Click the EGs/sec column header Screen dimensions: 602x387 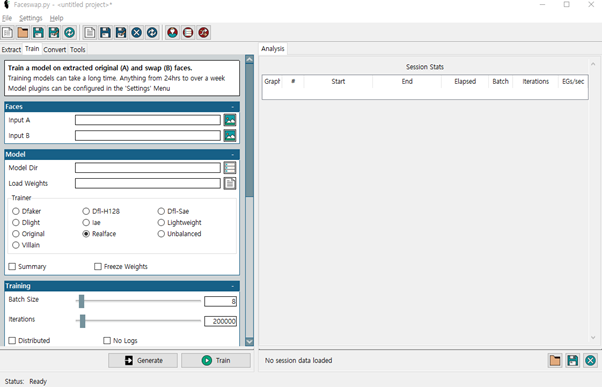click(x=573, y=81)
